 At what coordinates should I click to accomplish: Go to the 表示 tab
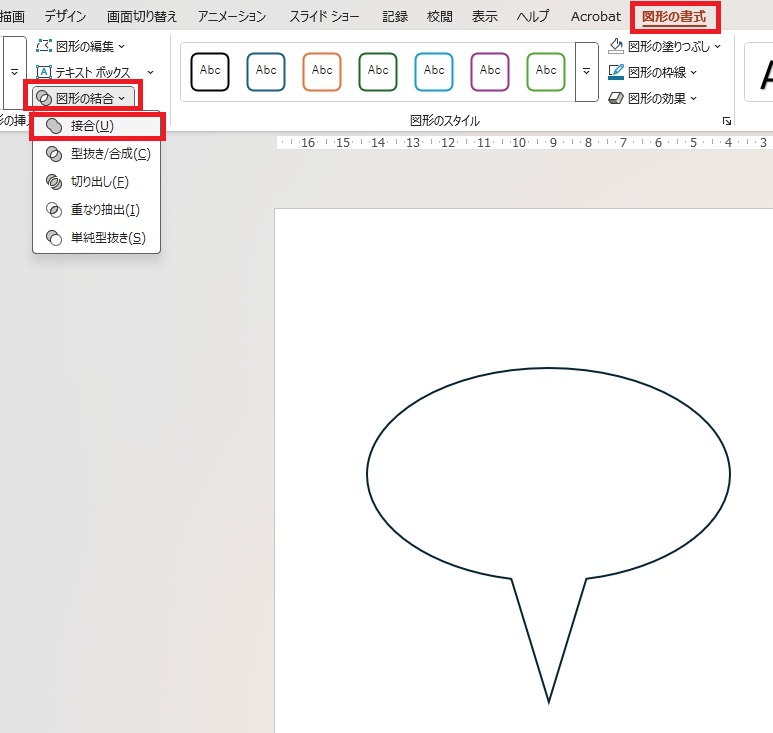(484, 17)
